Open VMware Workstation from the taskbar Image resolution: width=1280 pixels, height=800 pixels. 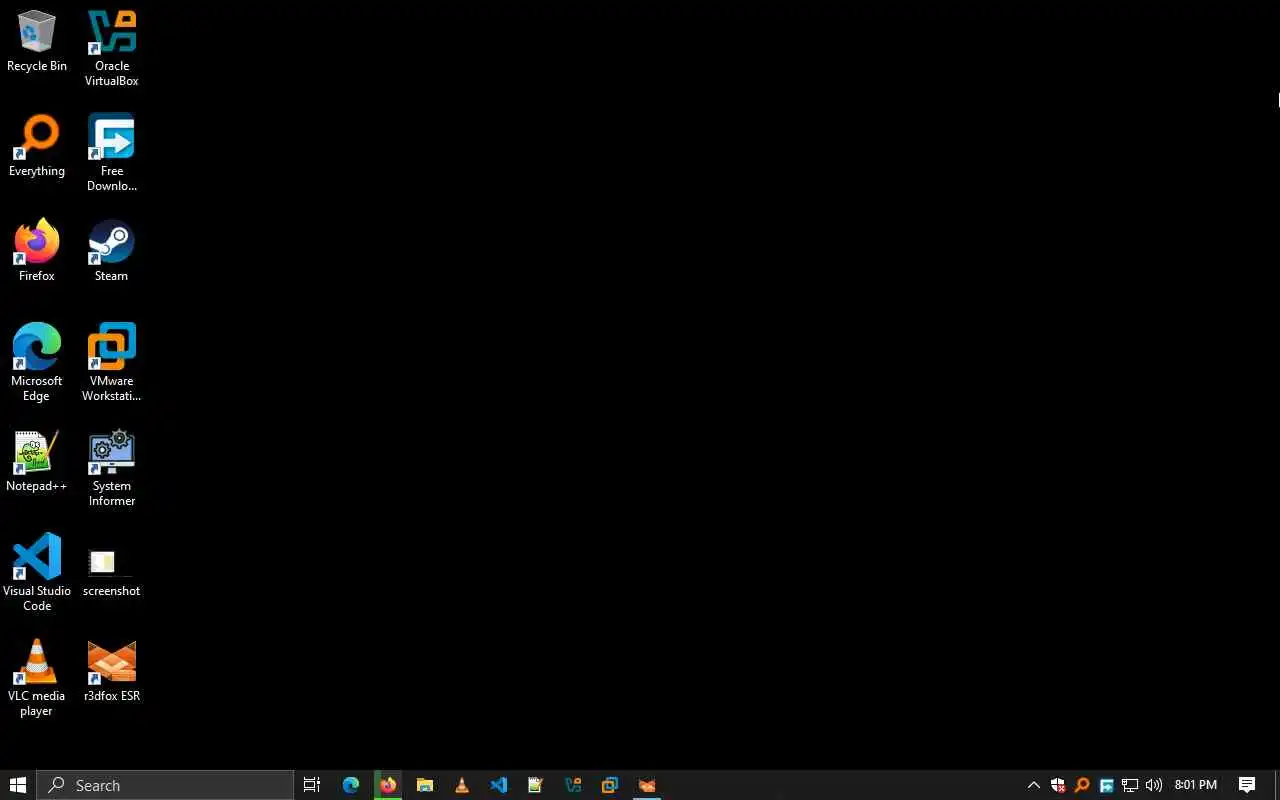click(x=610, y=785)
